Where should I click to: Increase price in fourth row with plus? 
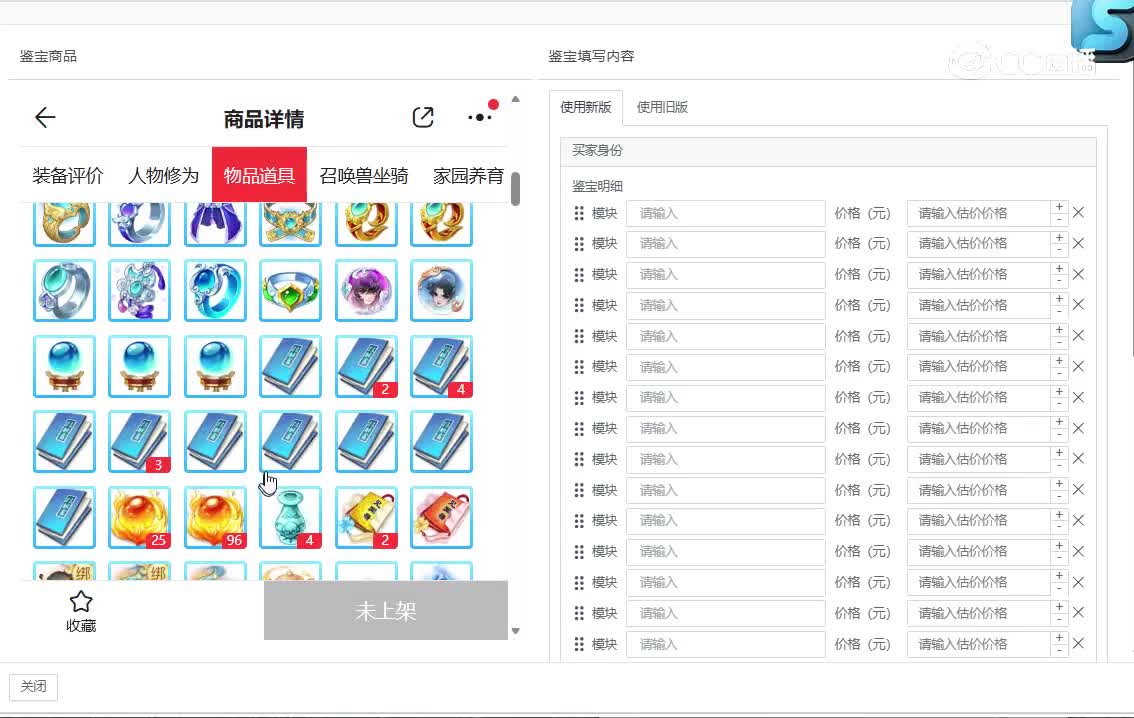point(1060,299)
